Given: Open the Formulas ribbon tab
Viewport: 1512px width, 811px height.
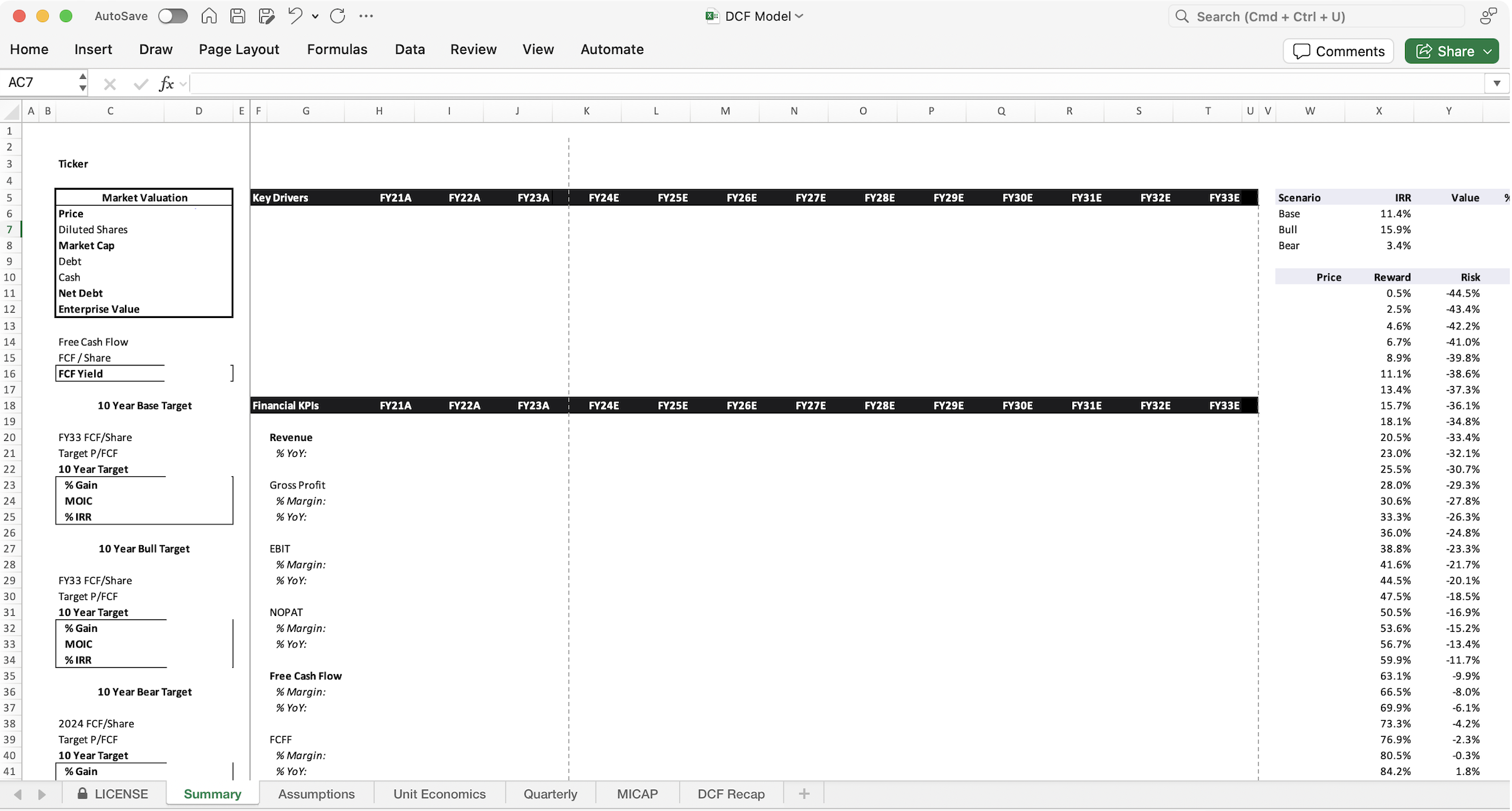Looking at the screenshot, I should pos(337,49).
